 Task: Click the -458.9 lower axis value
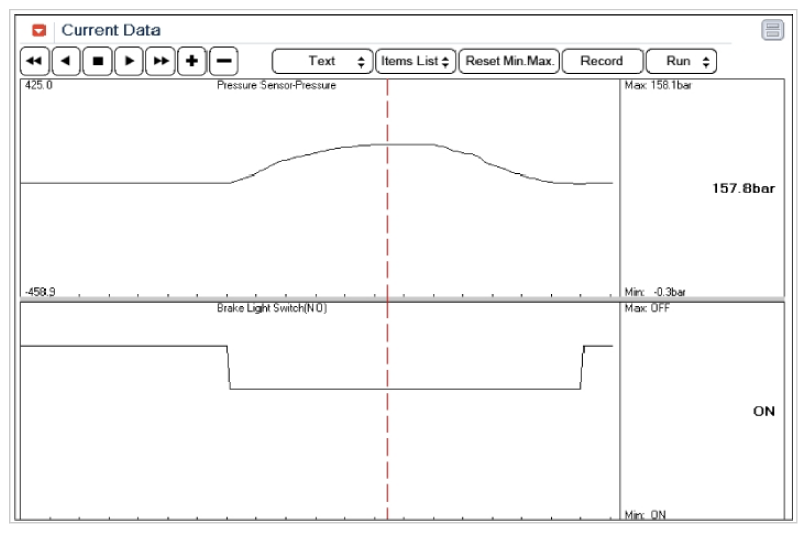[40, 292]
